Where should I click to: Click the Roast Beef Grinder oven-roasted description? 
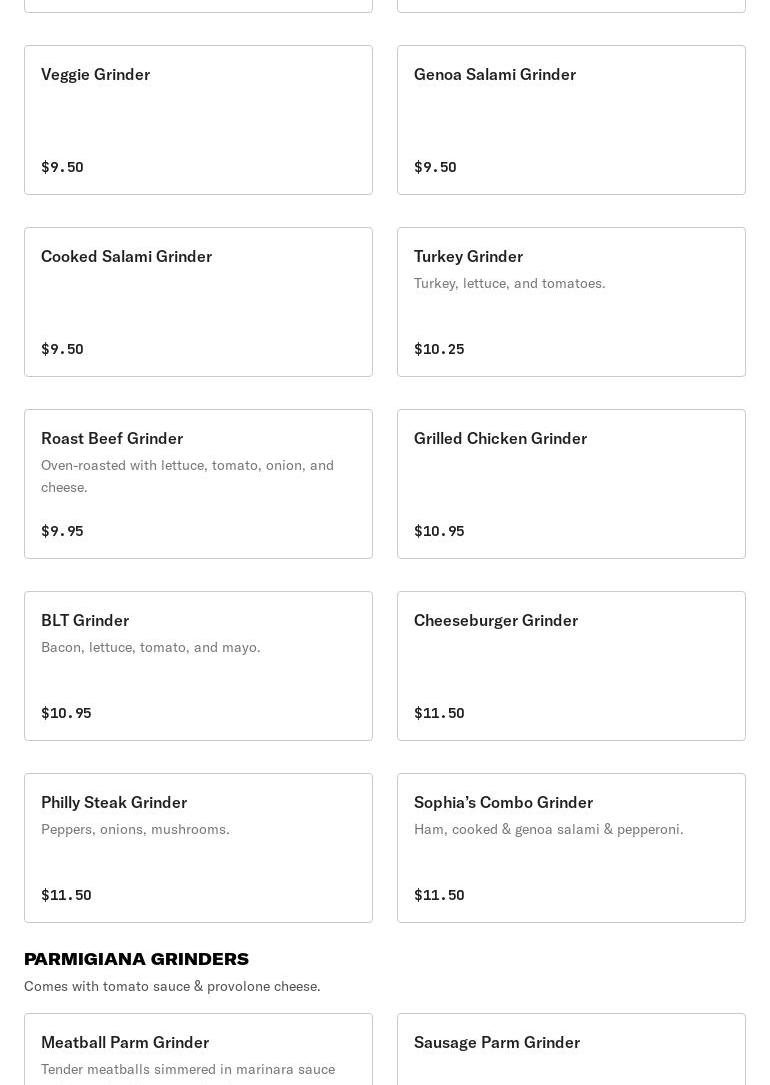pos(187,476)
